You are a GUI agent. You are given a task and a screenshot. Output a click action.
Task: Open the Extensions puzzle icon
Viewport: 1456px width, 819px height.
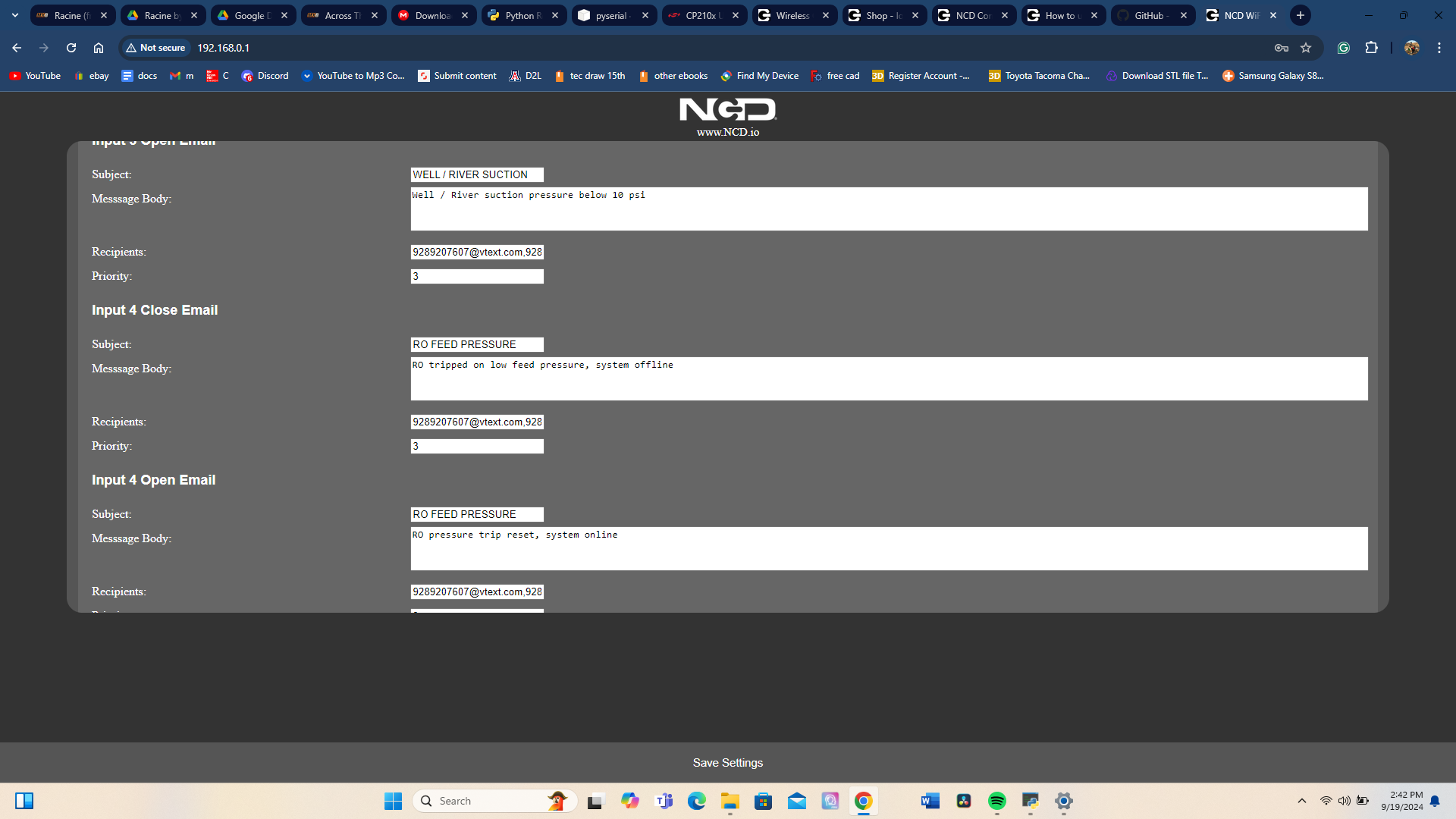tap(1371, 48)
